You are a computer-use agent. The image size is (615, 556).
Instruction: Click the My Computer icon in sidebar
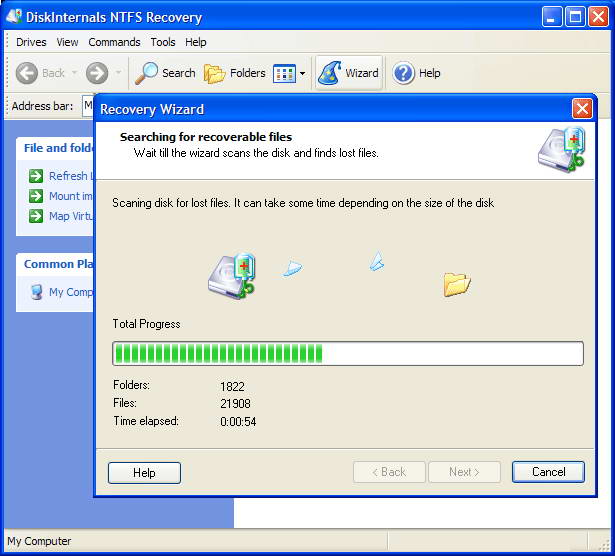tap(36, 292)
